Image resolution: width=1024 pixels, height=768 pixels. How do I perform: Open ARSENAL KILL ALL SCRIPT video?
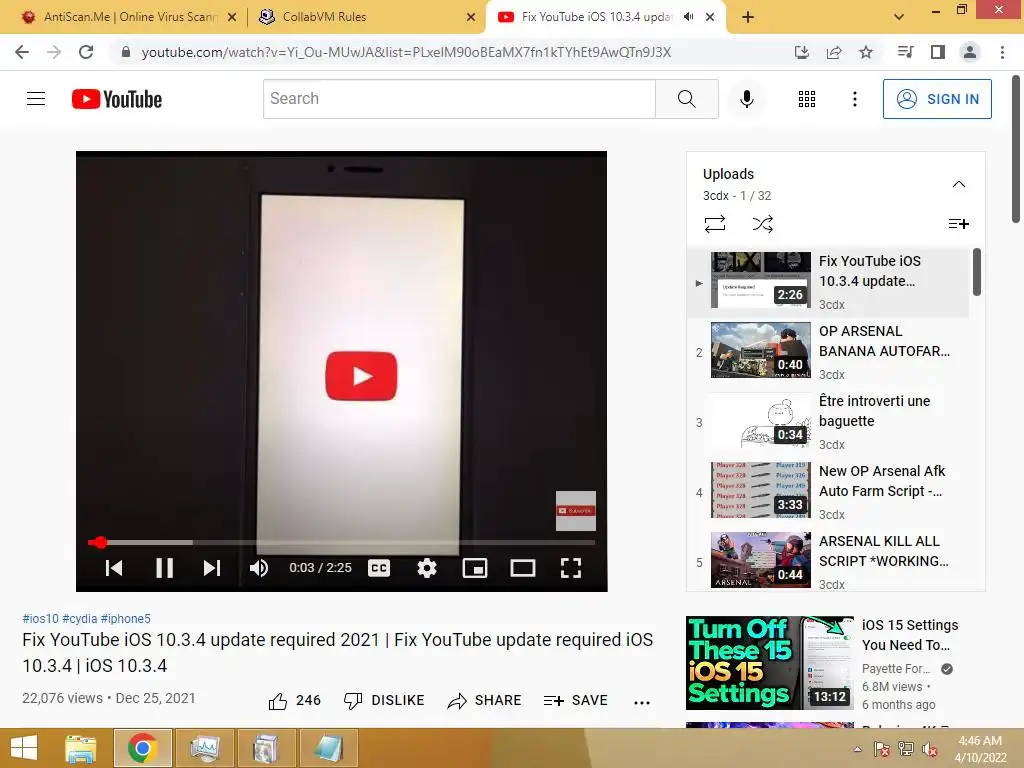click(828, 561)
